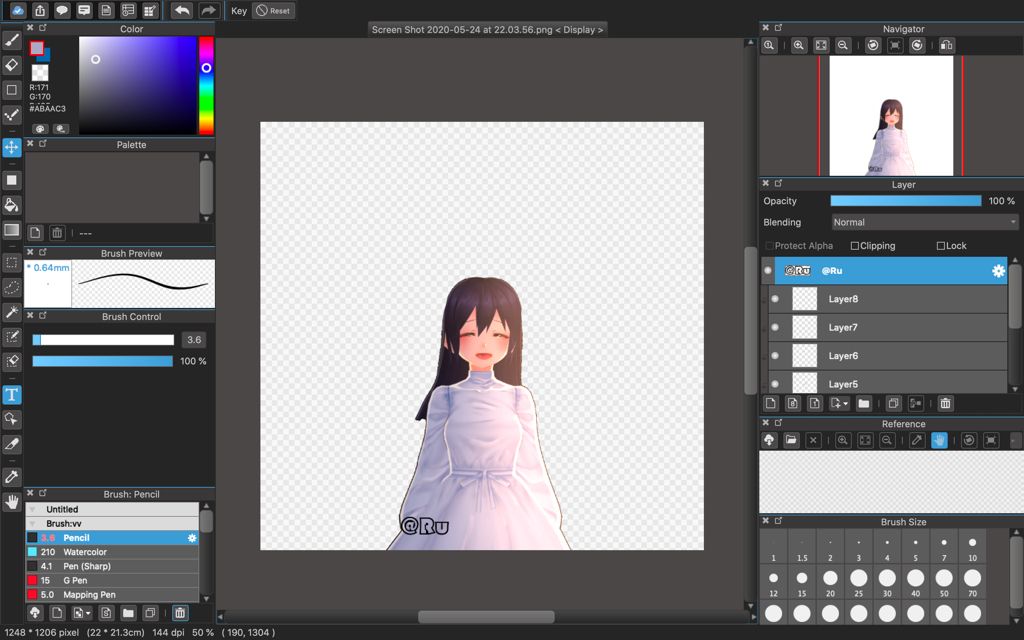Select the Watercolor brush
The width and height of the screenshot is (1024, 640).
(x=112, y=552)
